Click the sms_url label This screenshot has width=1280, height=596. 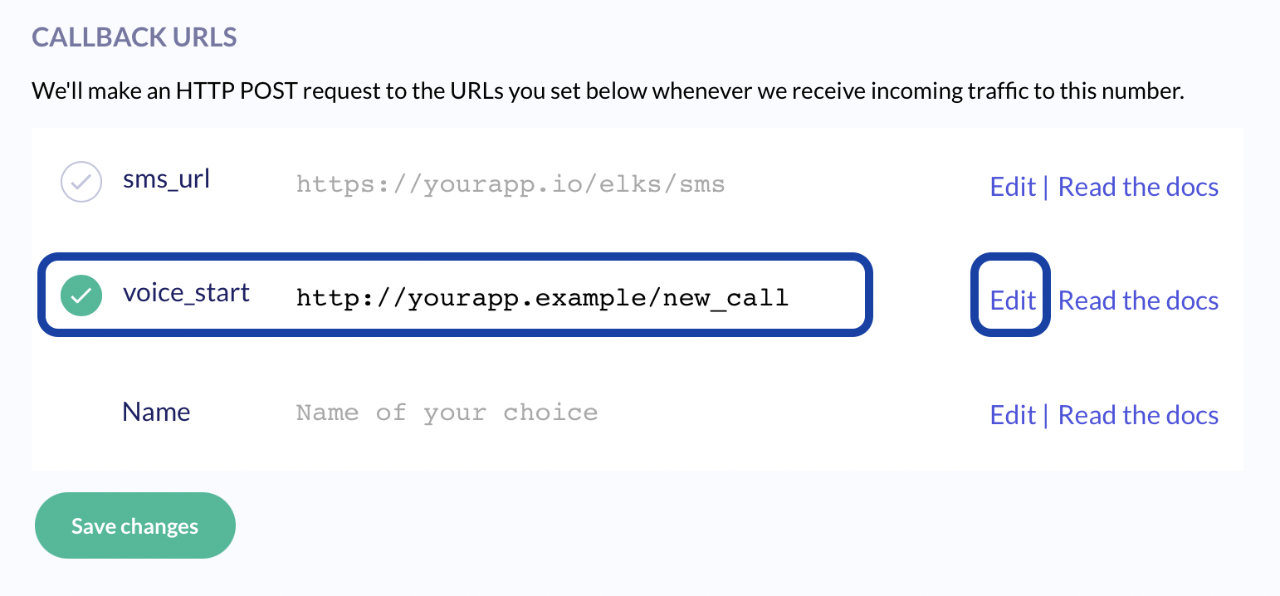(x=166, y=181)
